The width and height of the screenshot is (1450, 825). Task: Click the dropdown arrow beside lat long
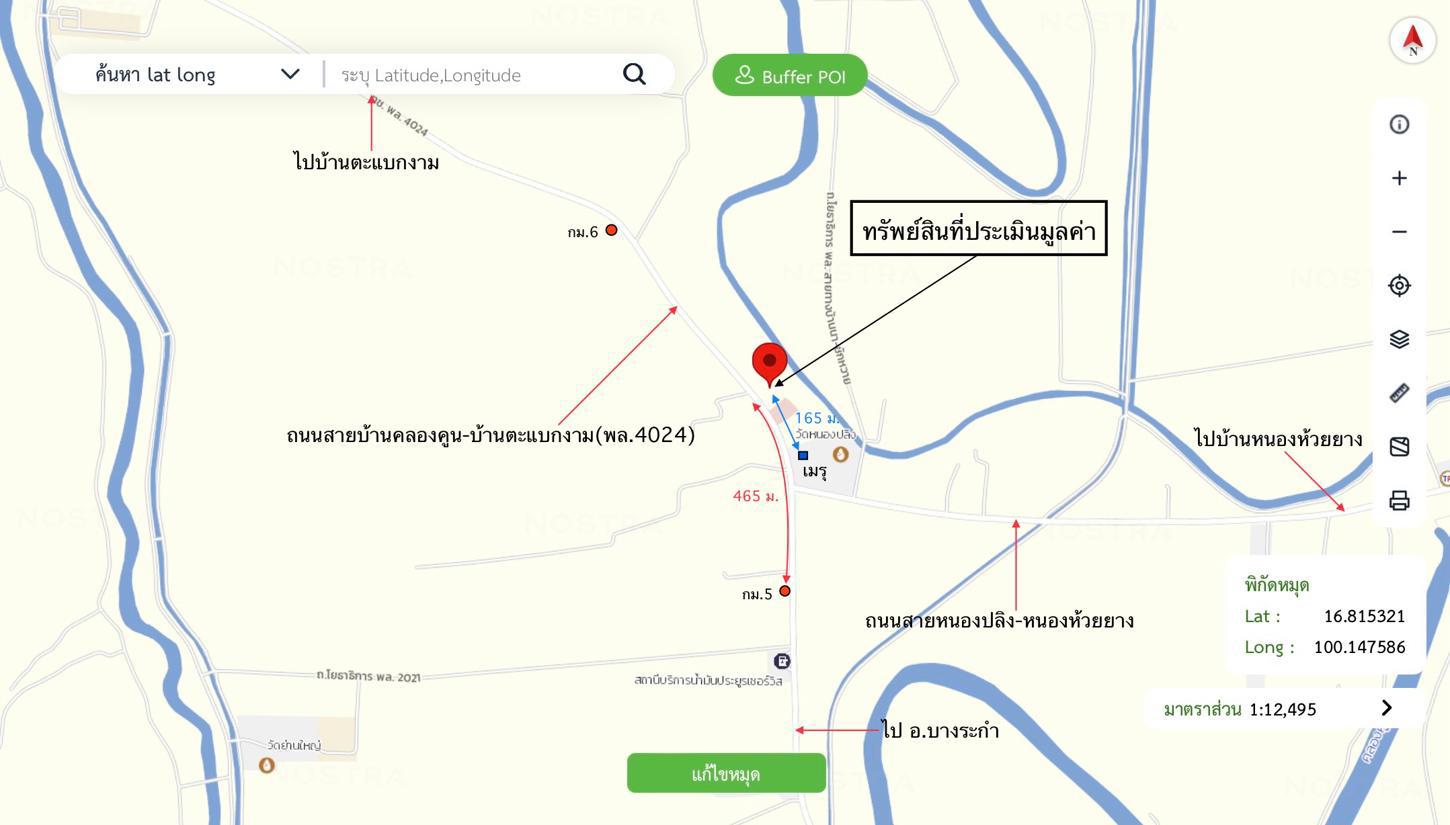point(290,74)
